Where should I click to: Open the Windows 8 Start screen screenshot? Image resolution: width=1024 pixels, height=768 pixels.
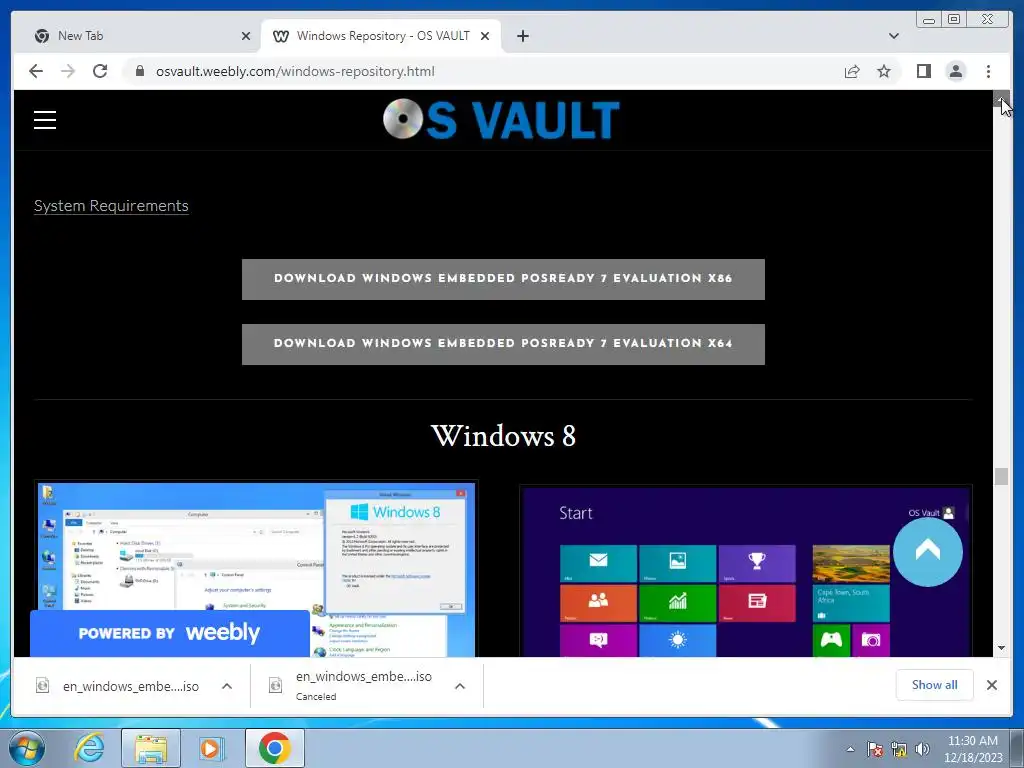pos(745,571)
